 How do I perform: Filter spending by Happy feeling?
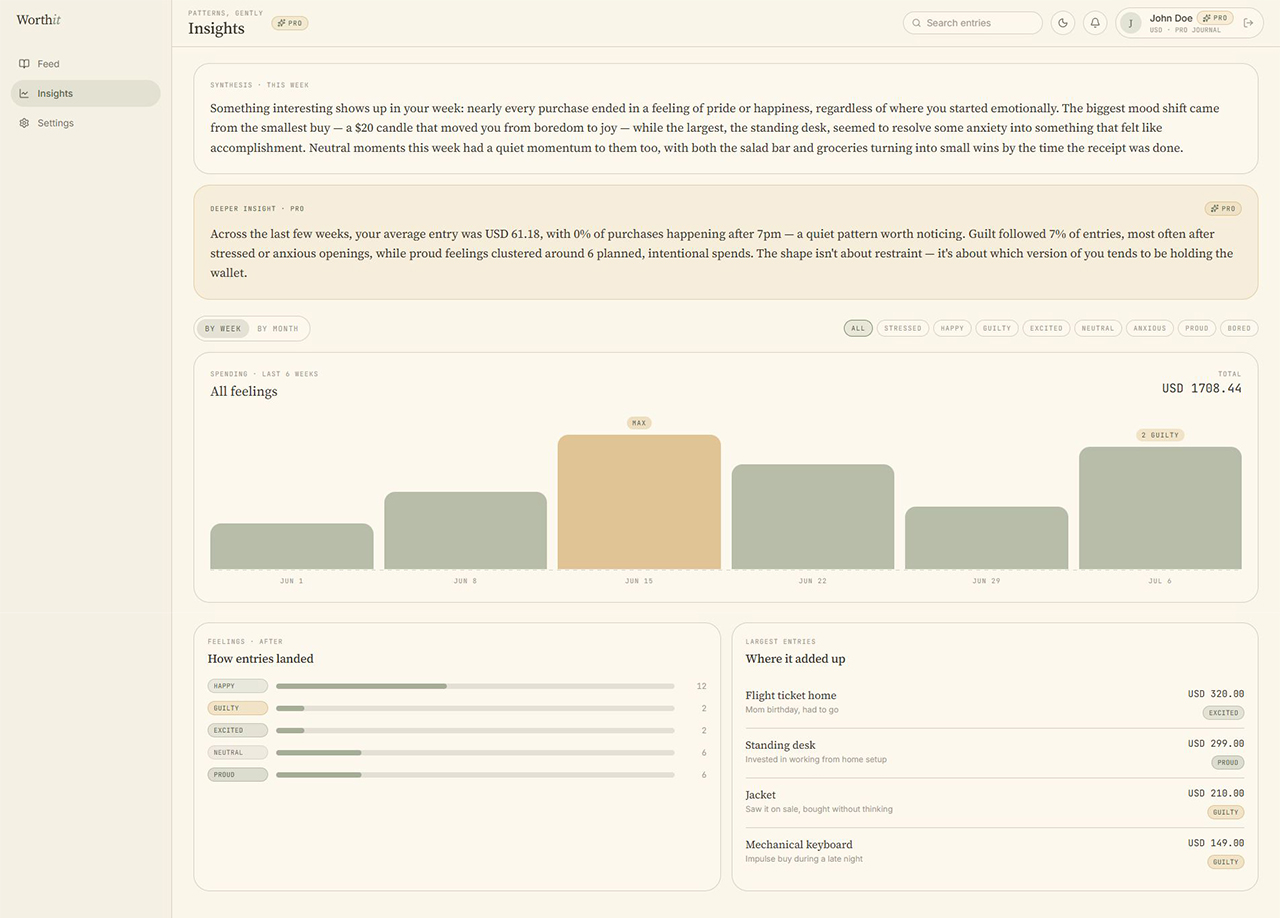pyautogui.click(x=952, y=328)
